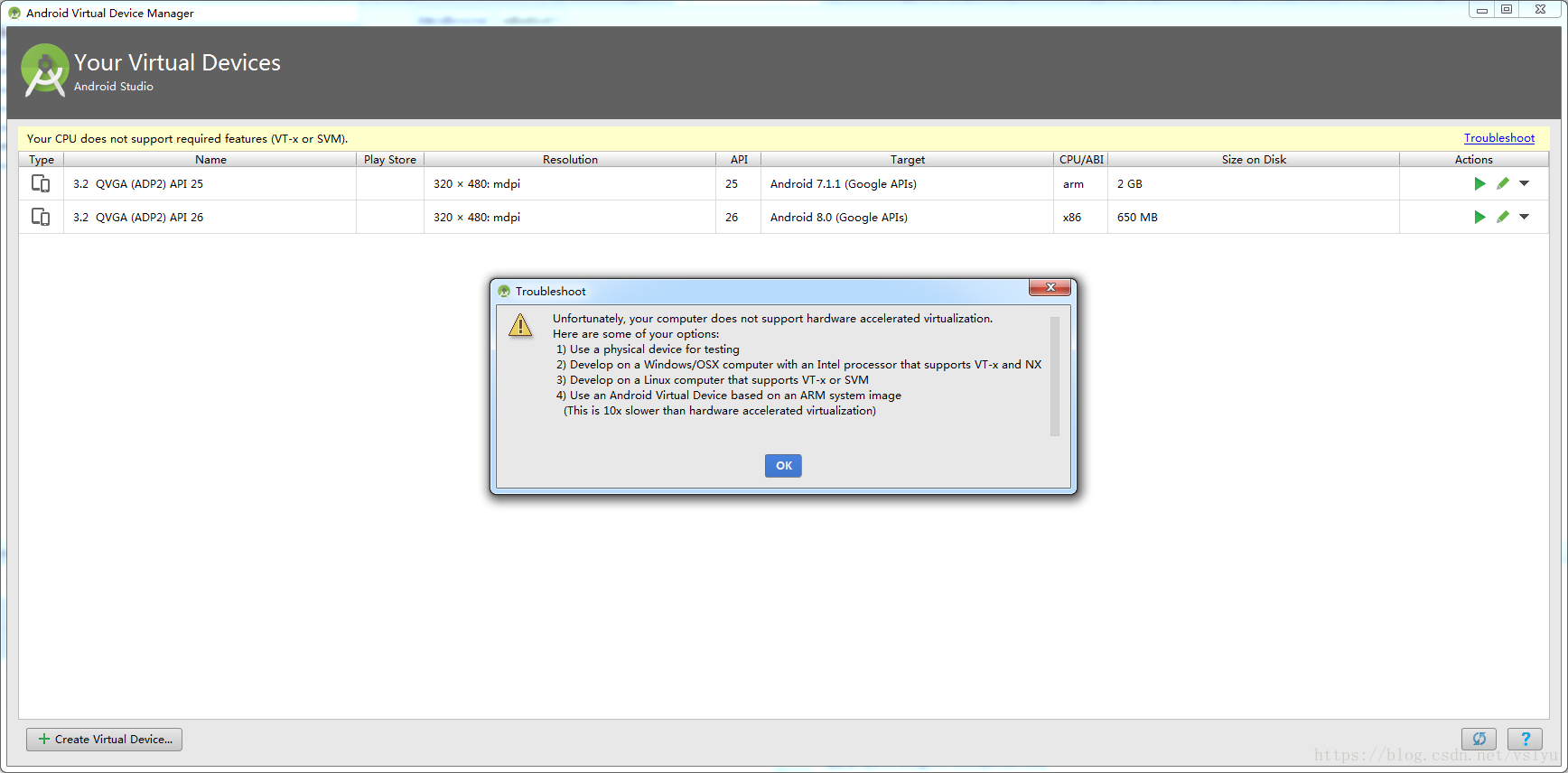Edit the QVGA API 26 device
Screen dimensions: 1568x773
point(1503,217)
